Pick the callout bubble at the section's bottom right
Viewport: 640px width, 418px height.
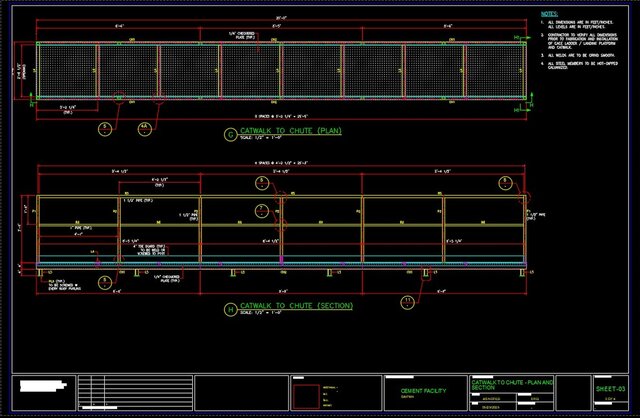(406, 300)
